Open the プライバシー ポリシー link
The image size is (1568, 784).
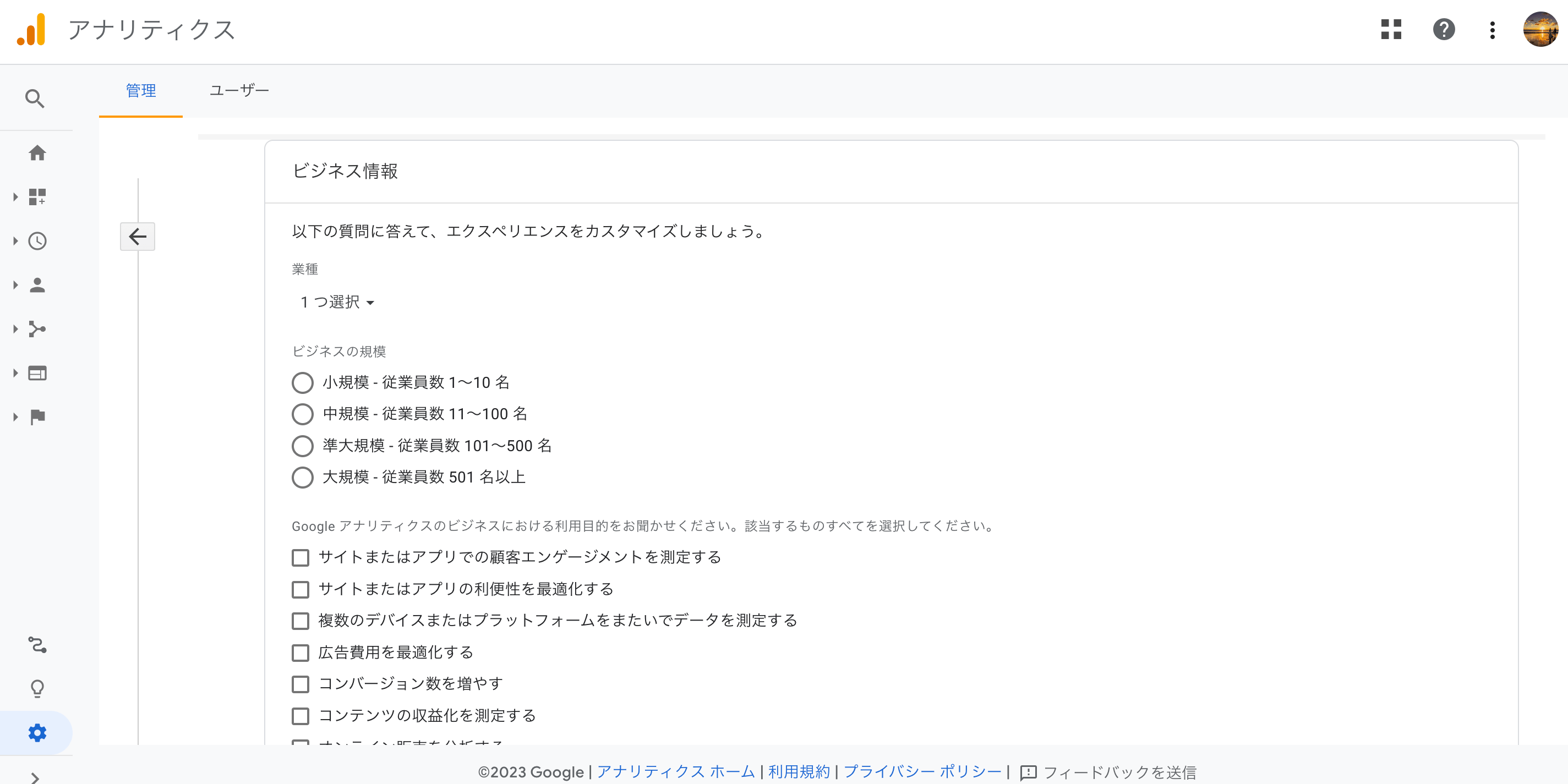(921, 772)
